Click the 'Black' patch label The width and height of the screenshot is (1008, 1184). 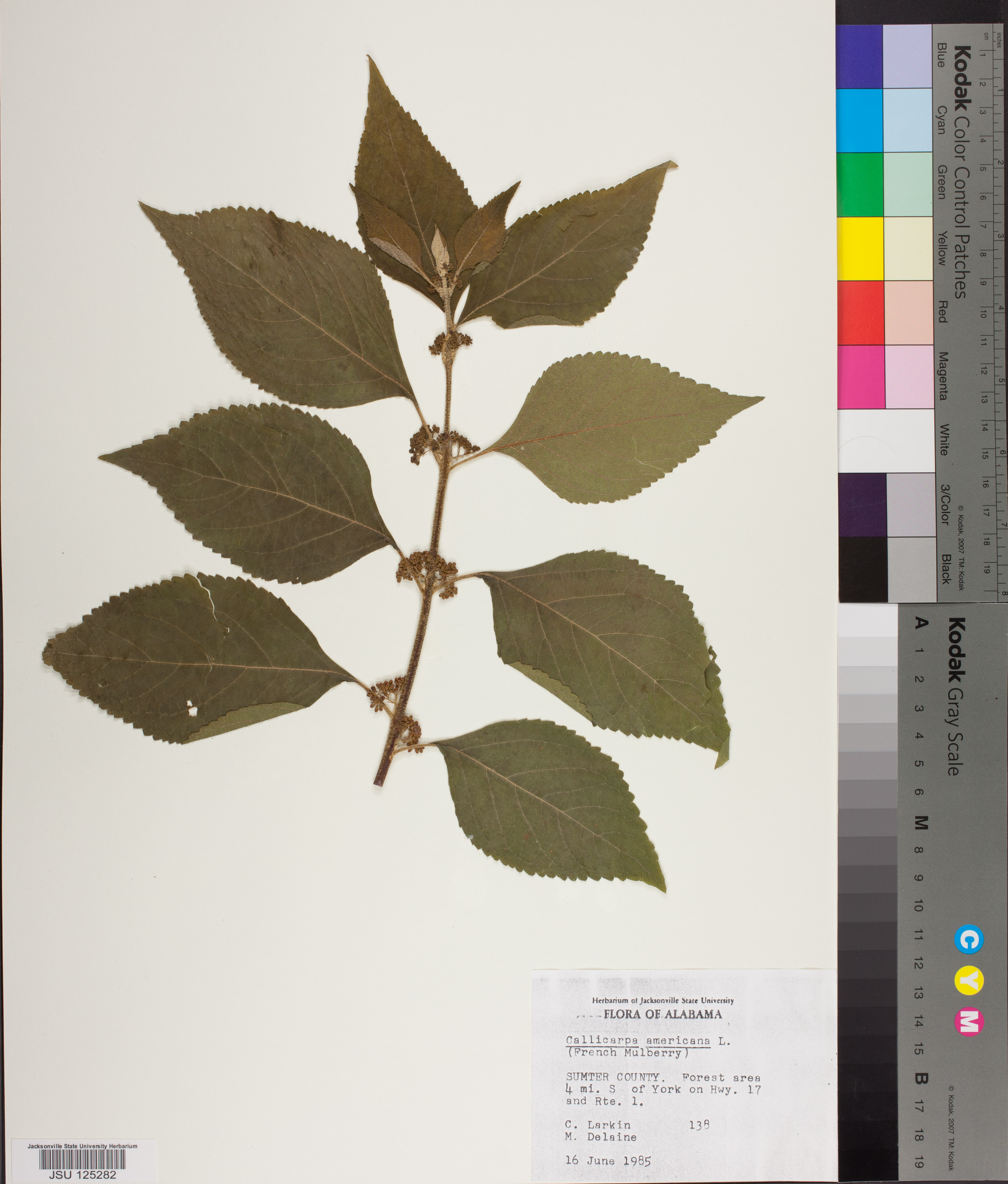tap(946, 569)
